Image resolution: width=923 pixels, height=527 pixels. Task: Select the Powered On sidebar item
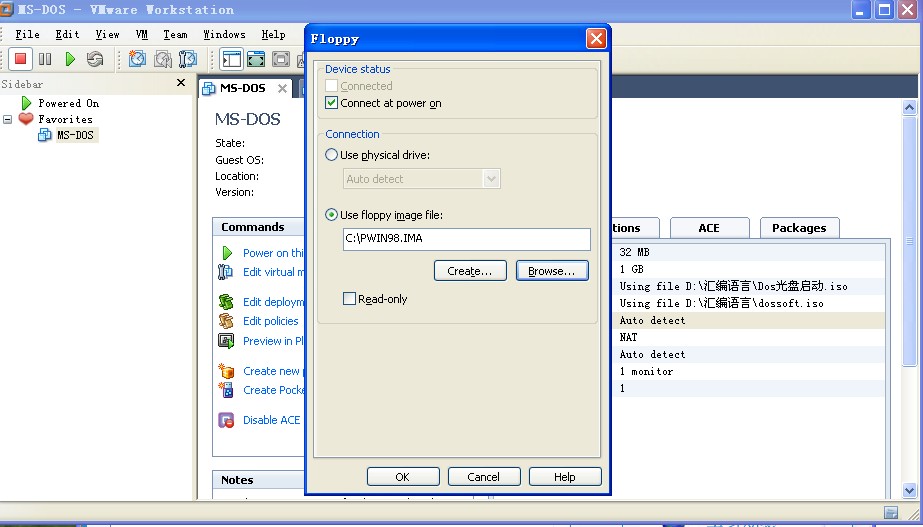pyautogui.click(x=68, y=103)
